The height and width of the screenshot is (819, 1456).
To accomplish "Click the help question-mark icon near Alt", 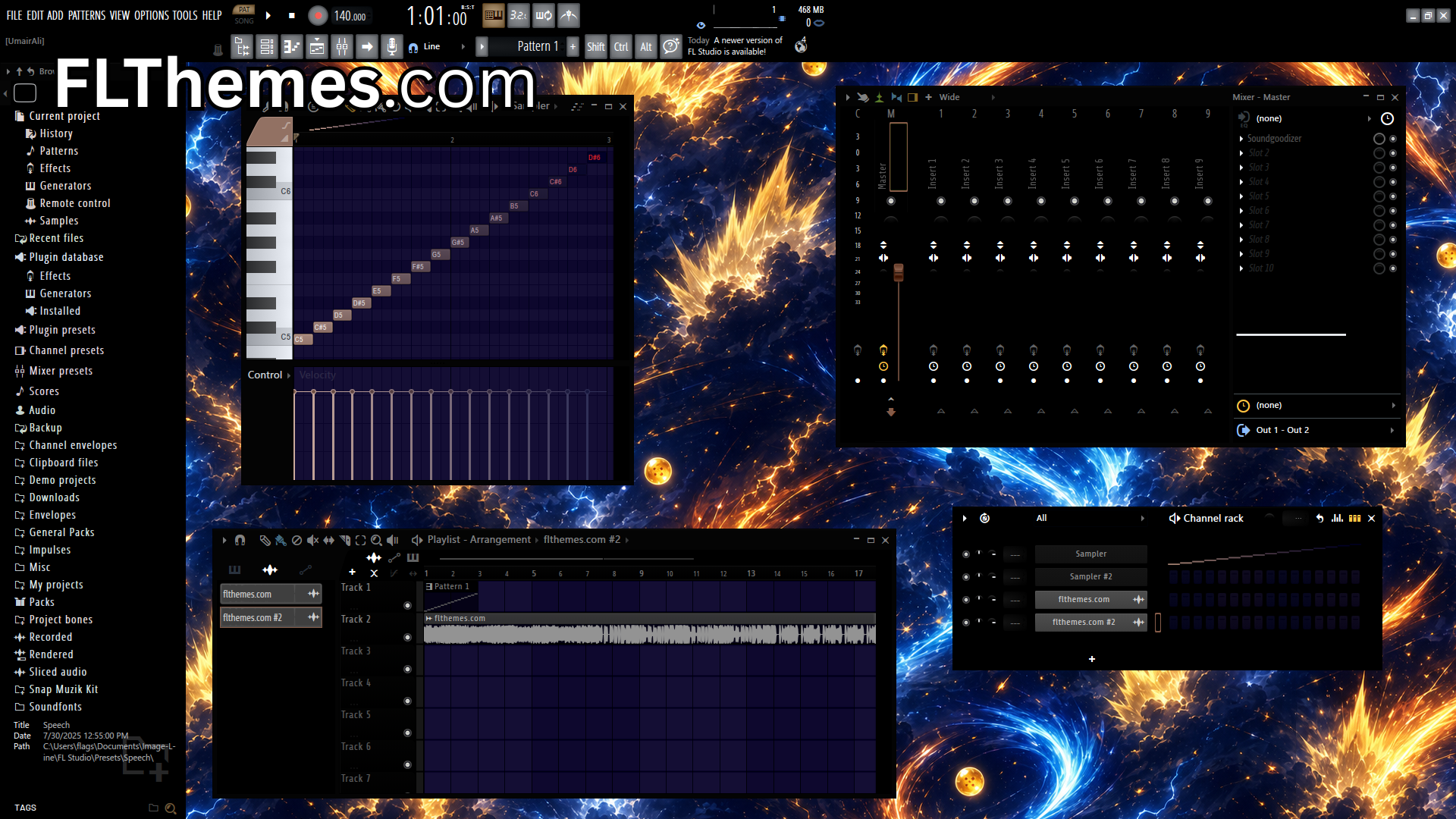I will [670, 47].
